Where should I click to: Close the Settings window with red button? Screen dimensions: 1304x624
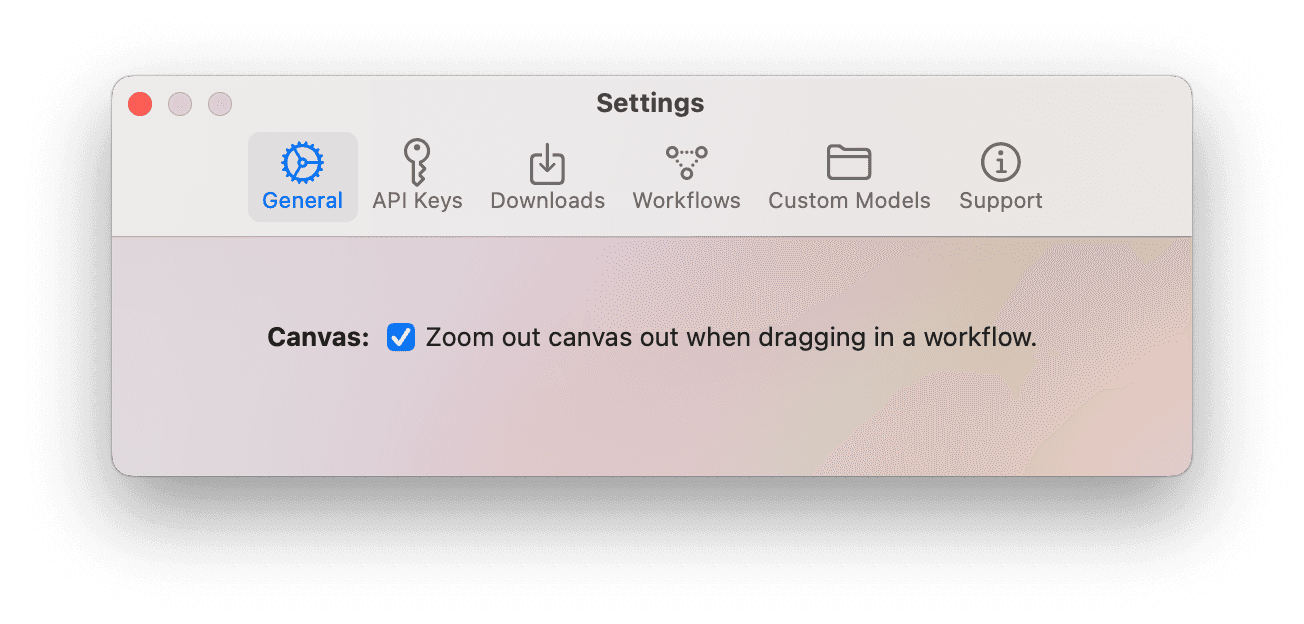pyautogui.click(x=140, y=103)
